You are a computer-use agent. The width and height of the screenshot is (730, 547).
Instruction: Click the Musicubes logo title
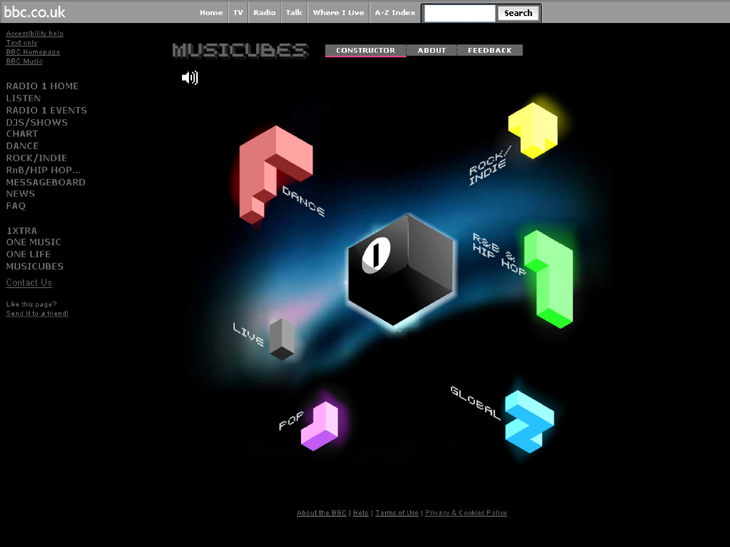pos(240,50)
